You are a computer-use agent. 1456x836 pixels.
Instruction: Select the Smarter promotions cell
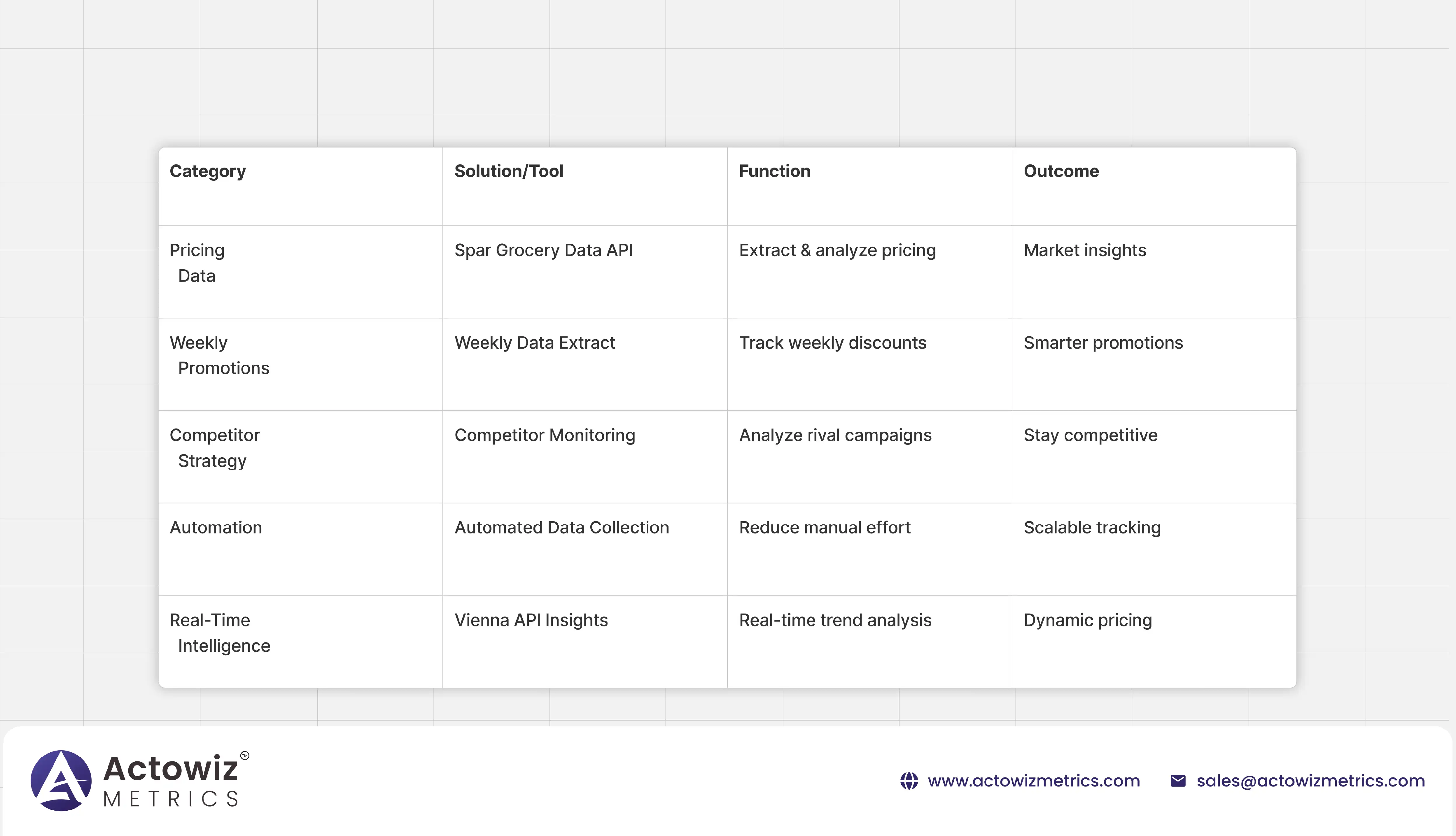(x=1103, y=343)
